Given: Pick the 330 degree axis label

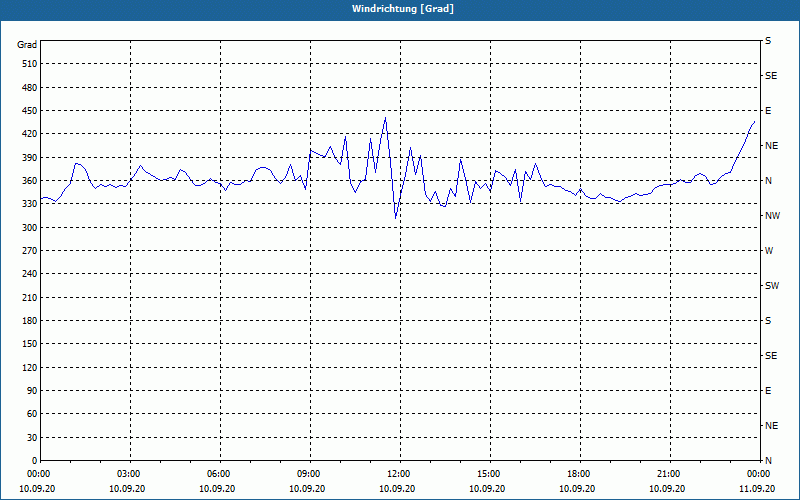Looking at the screenshot, I should [30, 204].
